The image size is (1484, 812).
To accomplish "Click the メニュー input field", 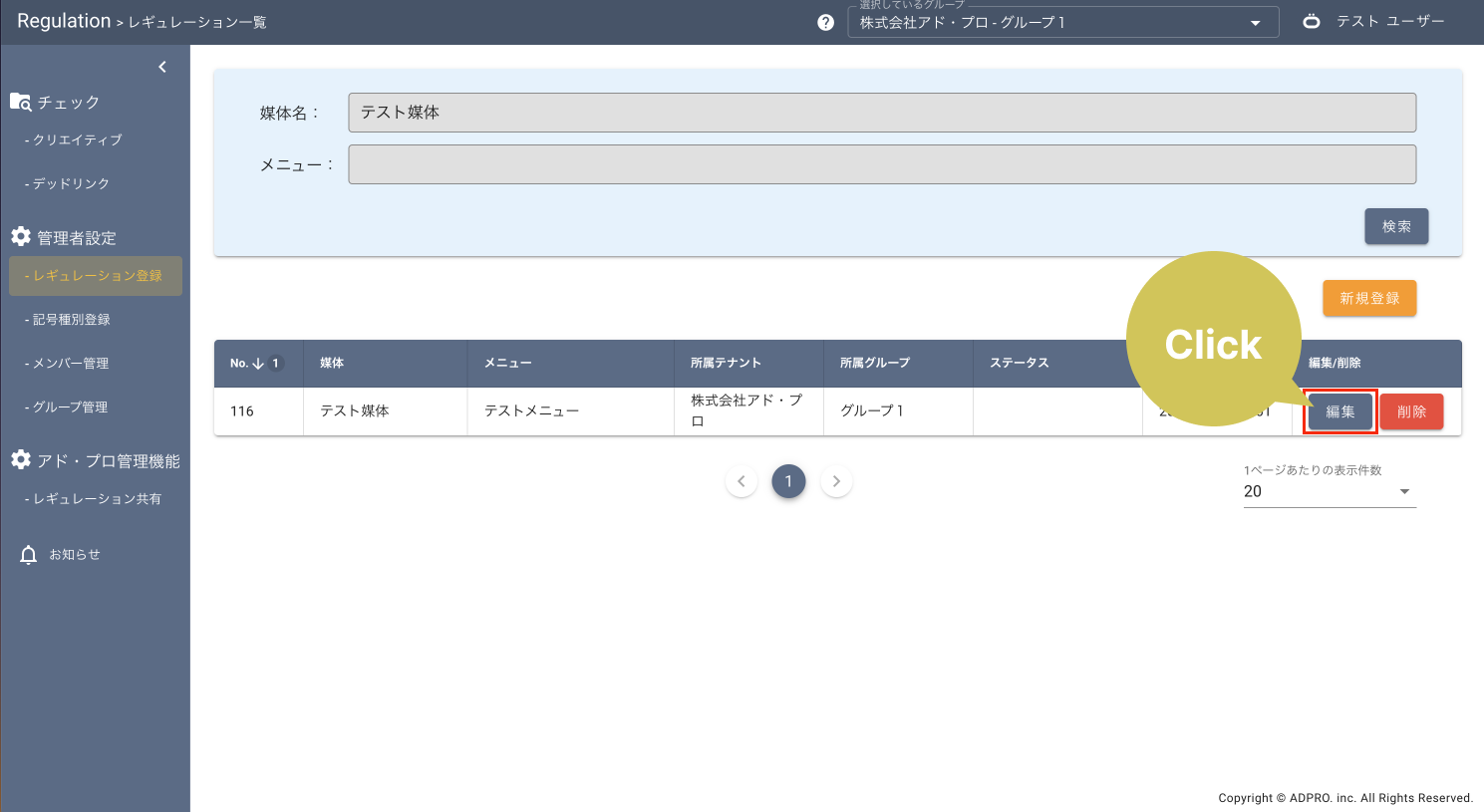I will pos(881,163).
